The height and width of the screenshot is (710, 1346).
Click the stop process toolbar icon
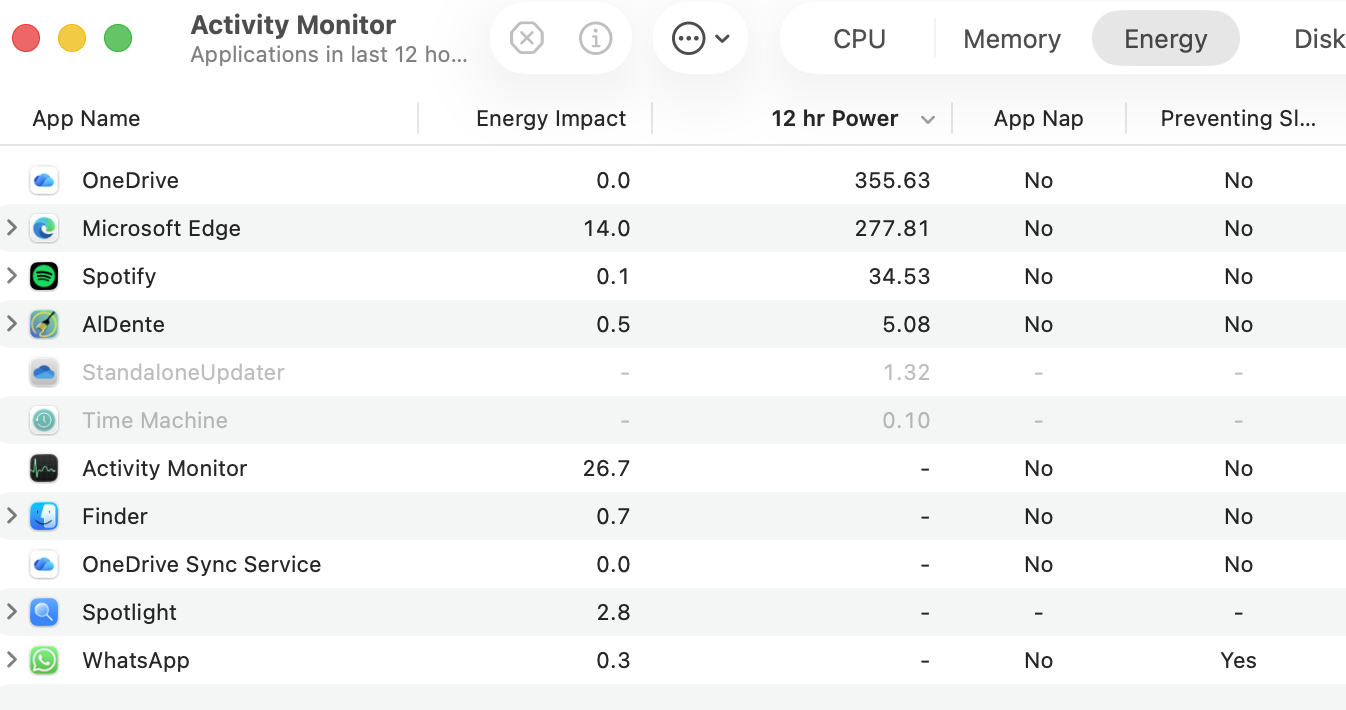point(526,39)
